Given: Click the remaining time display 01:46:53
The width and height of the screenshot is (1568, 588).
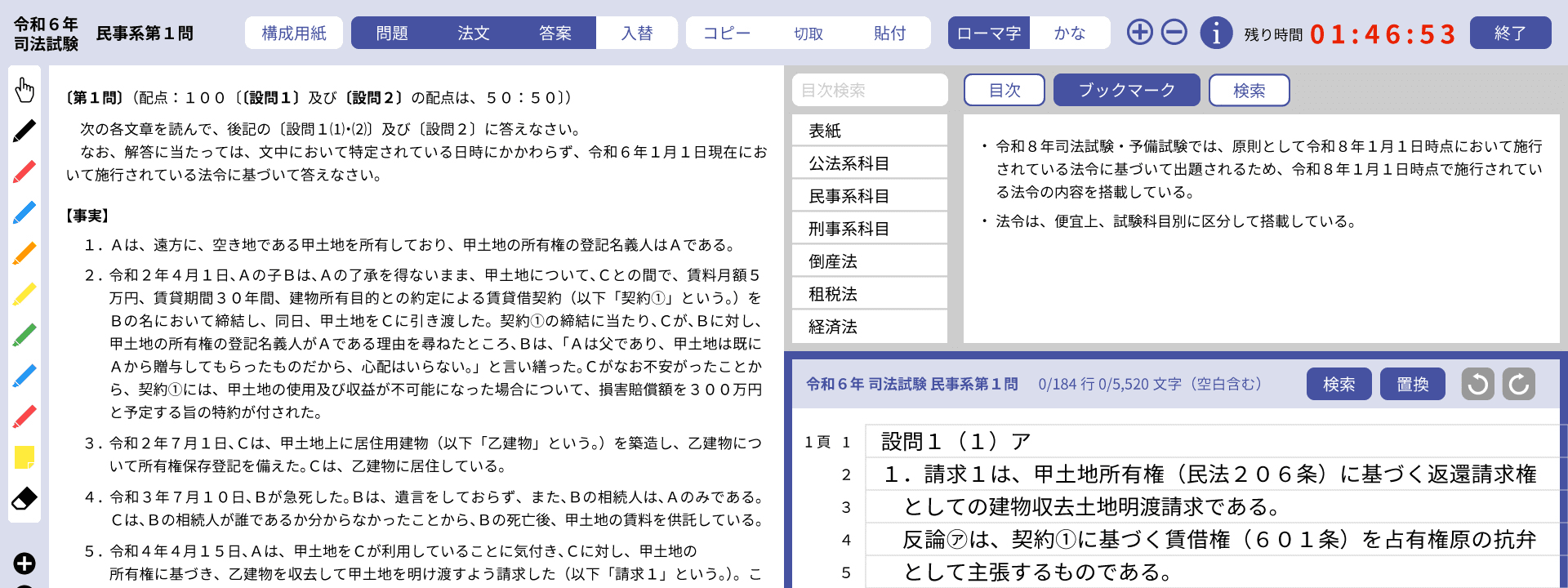Looking at the screenshot, I should (1382, 34).
